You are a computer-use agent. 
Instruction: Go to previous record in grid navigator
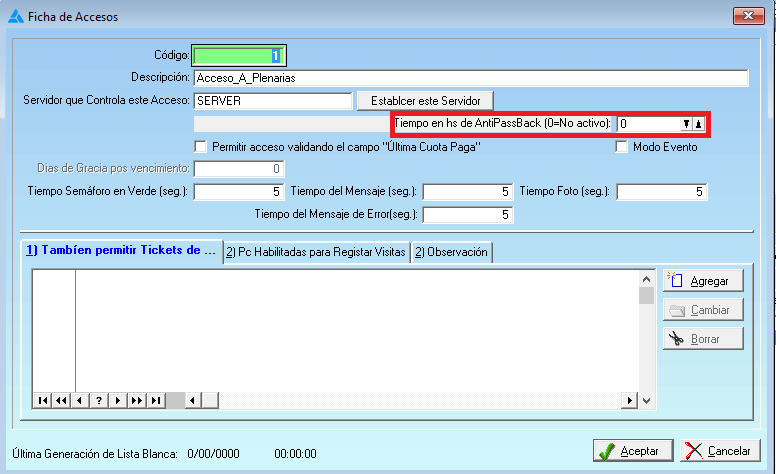pos(80,400)
